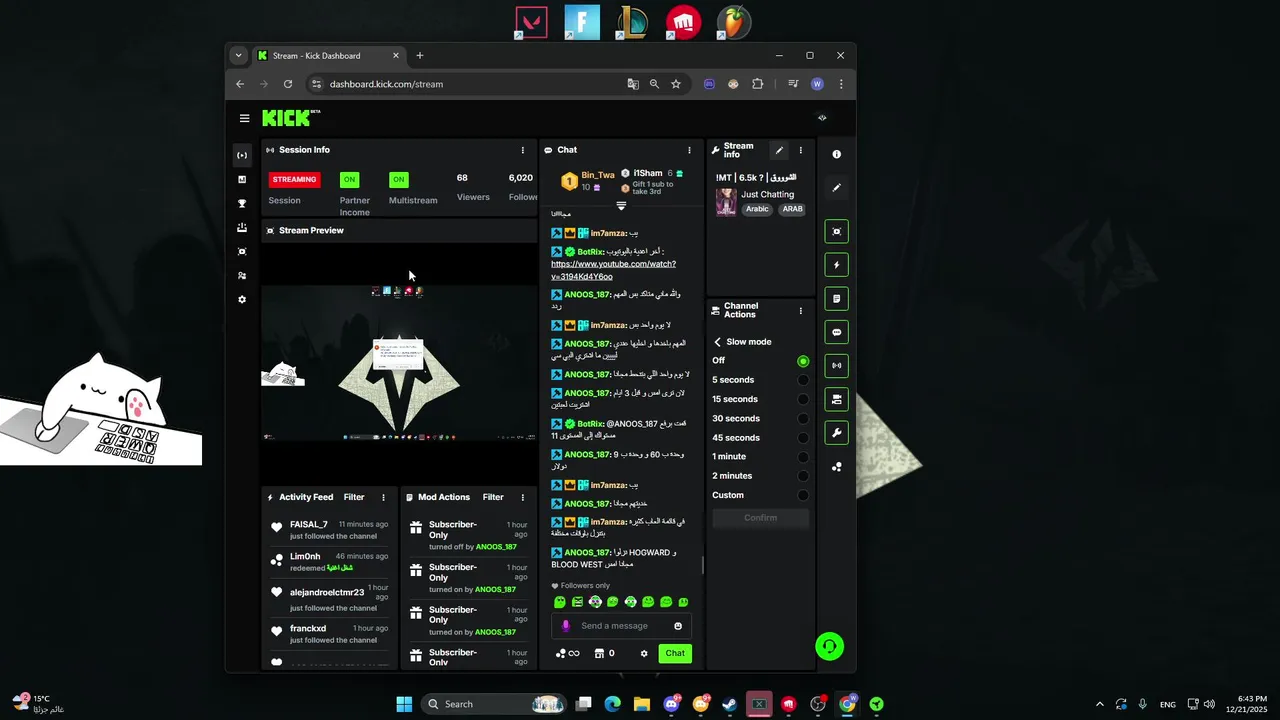This screenshot has height=720, width=1280.
Task: Select the Stream sidebar icon
Action: [242, 155]
